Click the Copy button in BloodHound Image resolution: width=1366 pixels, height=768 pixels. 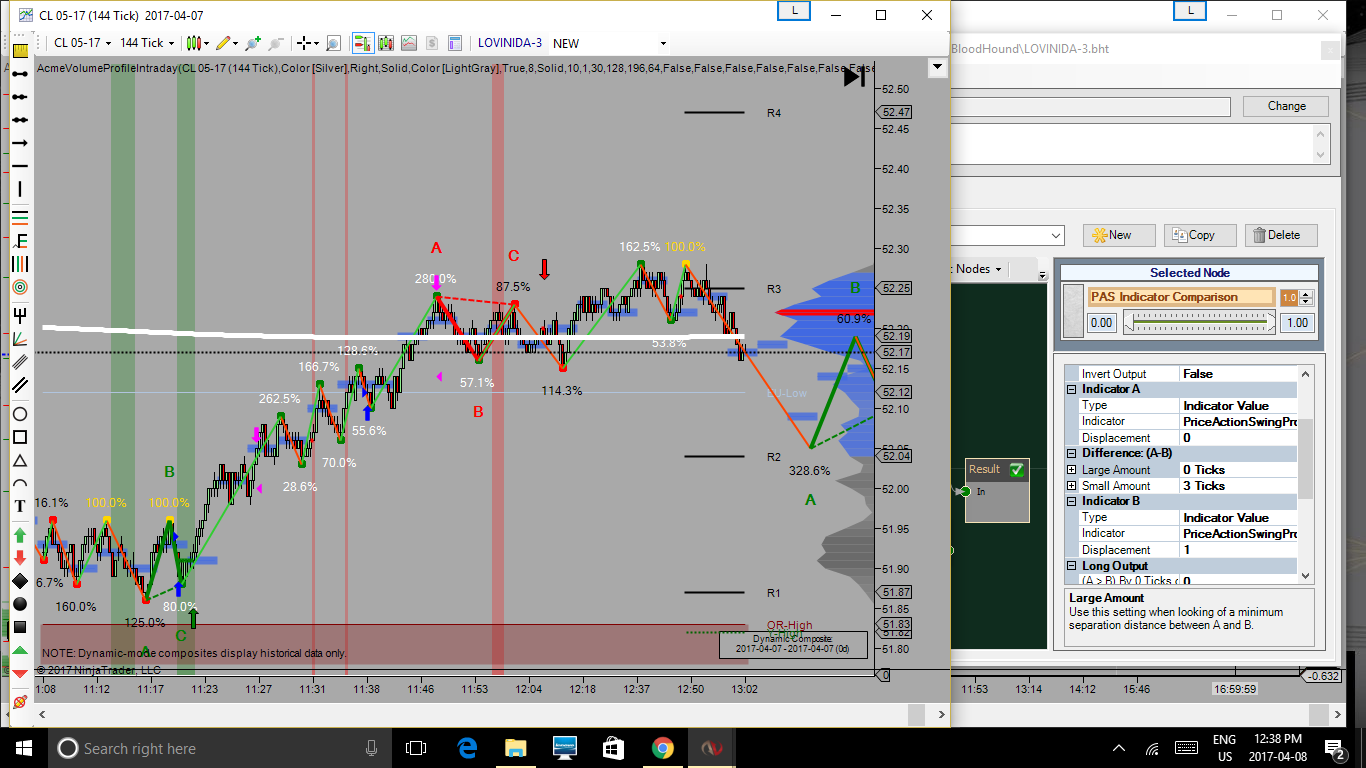point(1200,235)
